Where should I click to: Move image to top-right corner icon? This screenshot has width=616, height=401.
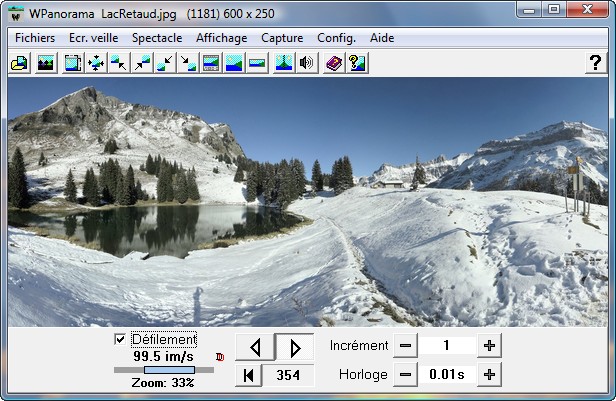point(142,63)
